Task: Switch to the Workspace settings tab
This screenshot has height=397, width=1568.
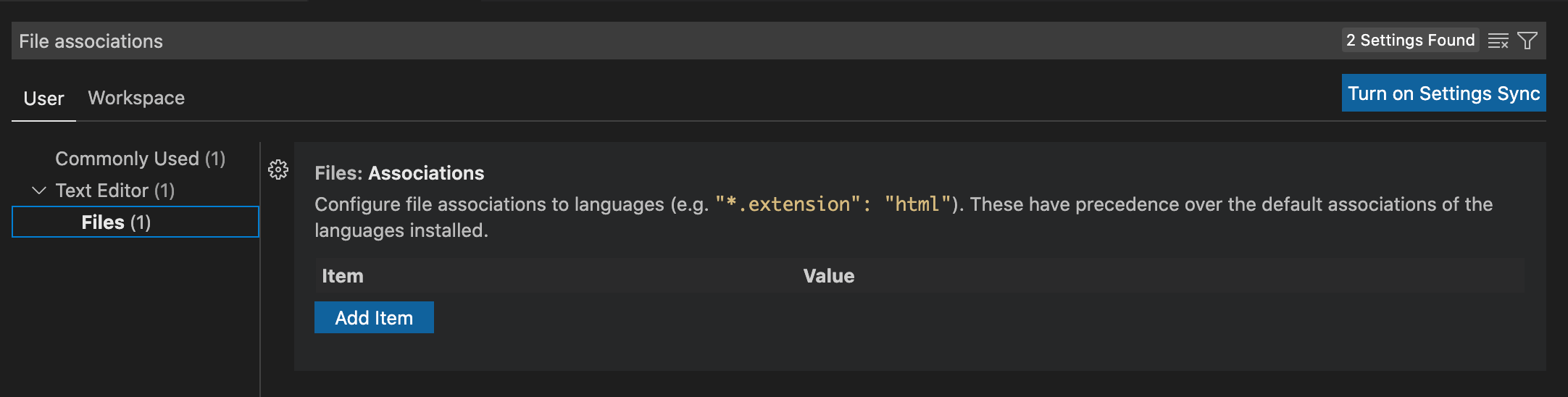Action: click(136, 98)
